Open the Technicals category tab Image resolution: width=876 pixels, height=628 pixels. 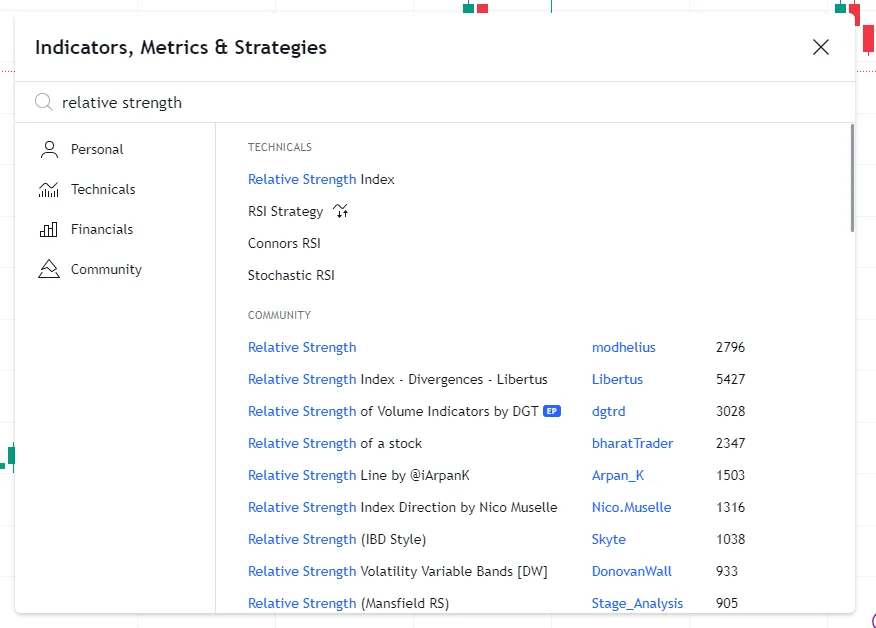pyautogui.click(x=102, y=190)
